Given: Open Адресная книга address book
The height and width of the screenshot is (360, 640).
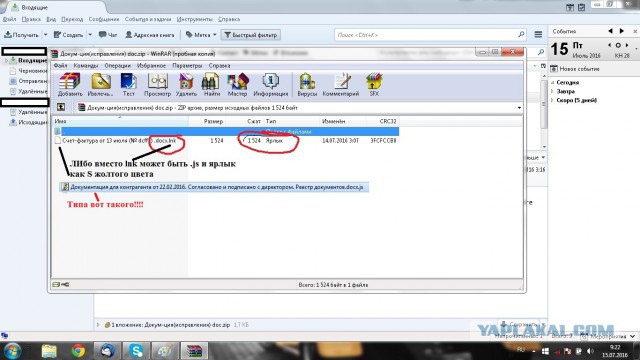Looking at the screenshot, I should pos(150,35).
